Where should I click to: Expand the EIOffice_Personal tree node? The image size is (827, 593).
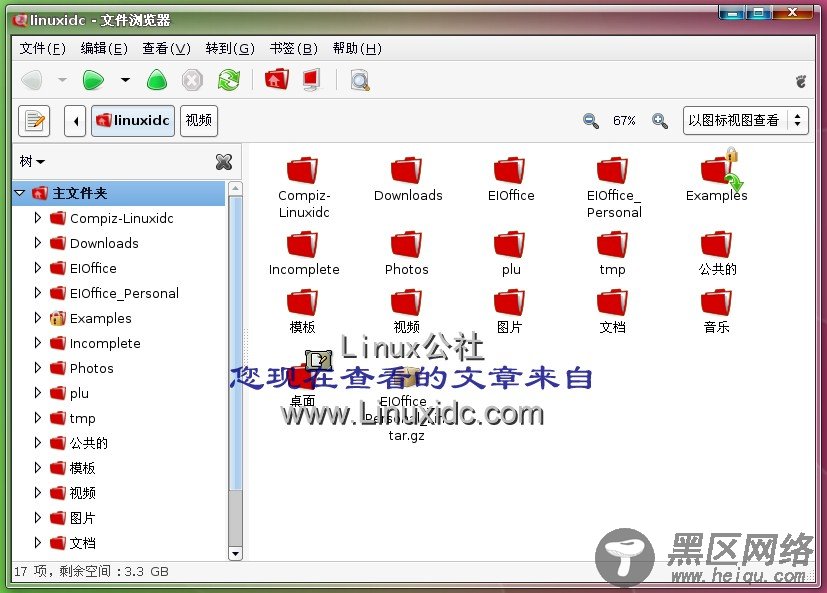point(37,293)
